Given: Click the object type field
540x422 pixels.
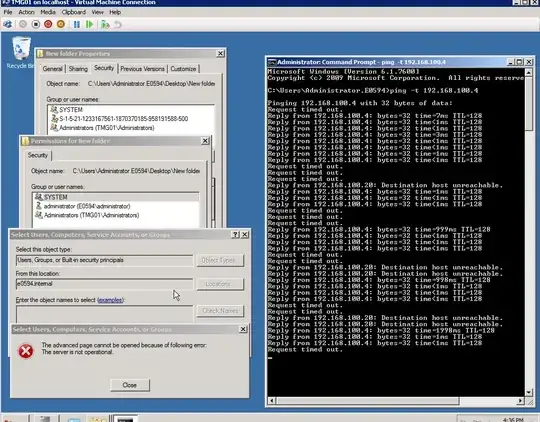Looking at the screenshot, I should coord(104,260).
